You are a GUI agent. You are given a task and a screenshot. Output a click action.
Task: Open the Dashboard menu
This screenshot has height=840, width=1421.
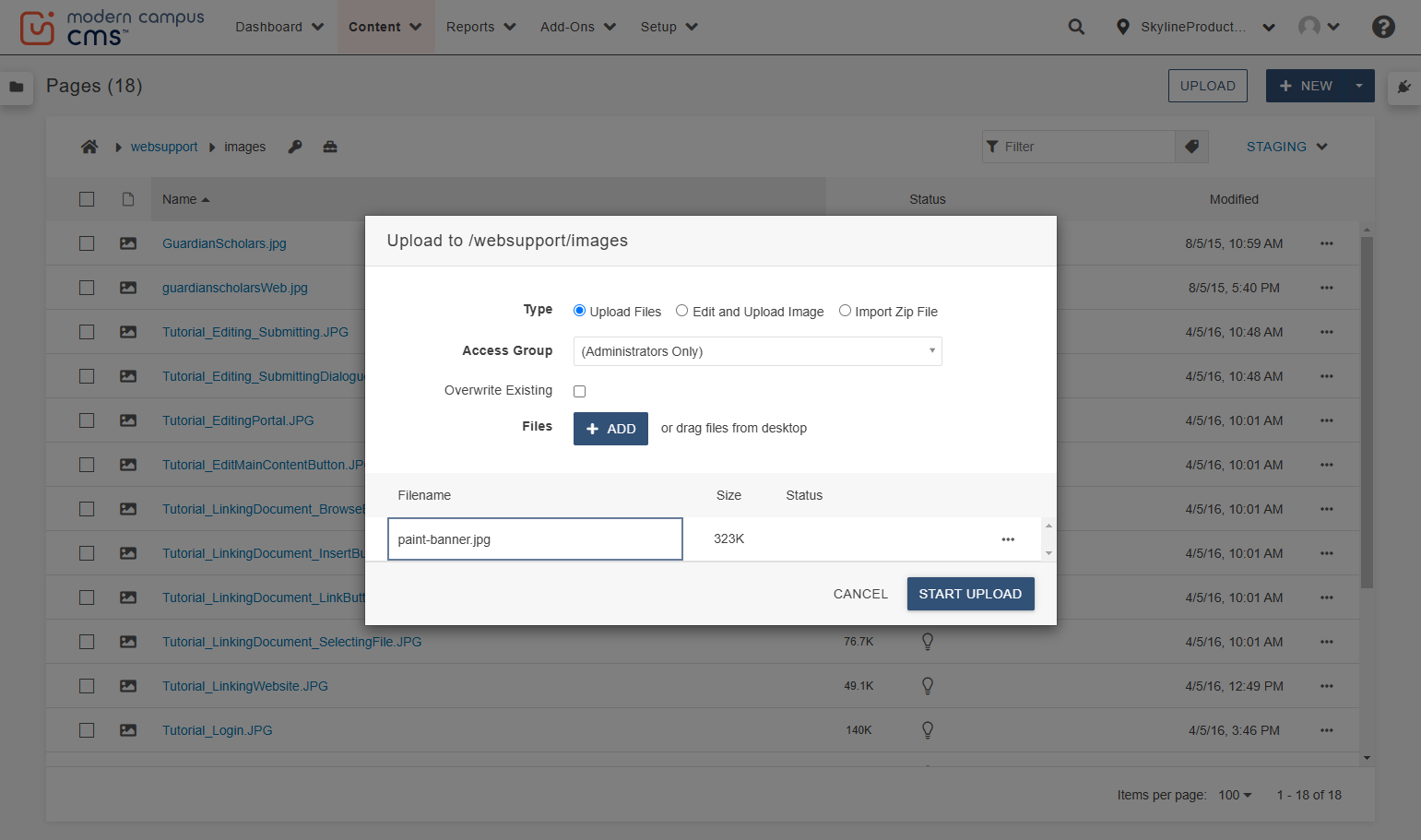point(279,27)
